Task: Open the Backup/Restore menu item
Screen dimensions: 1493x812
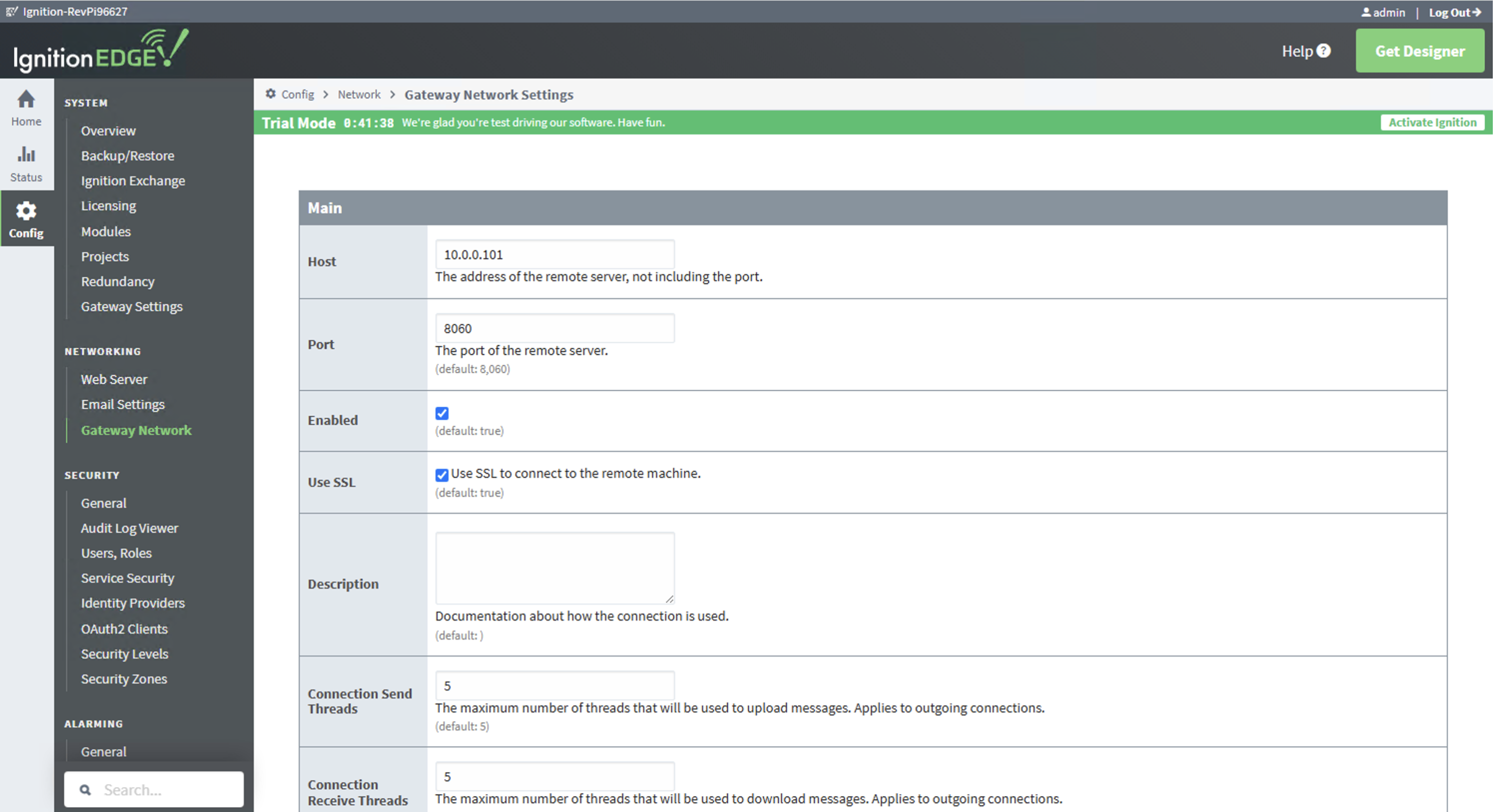Action: point(127,155)
